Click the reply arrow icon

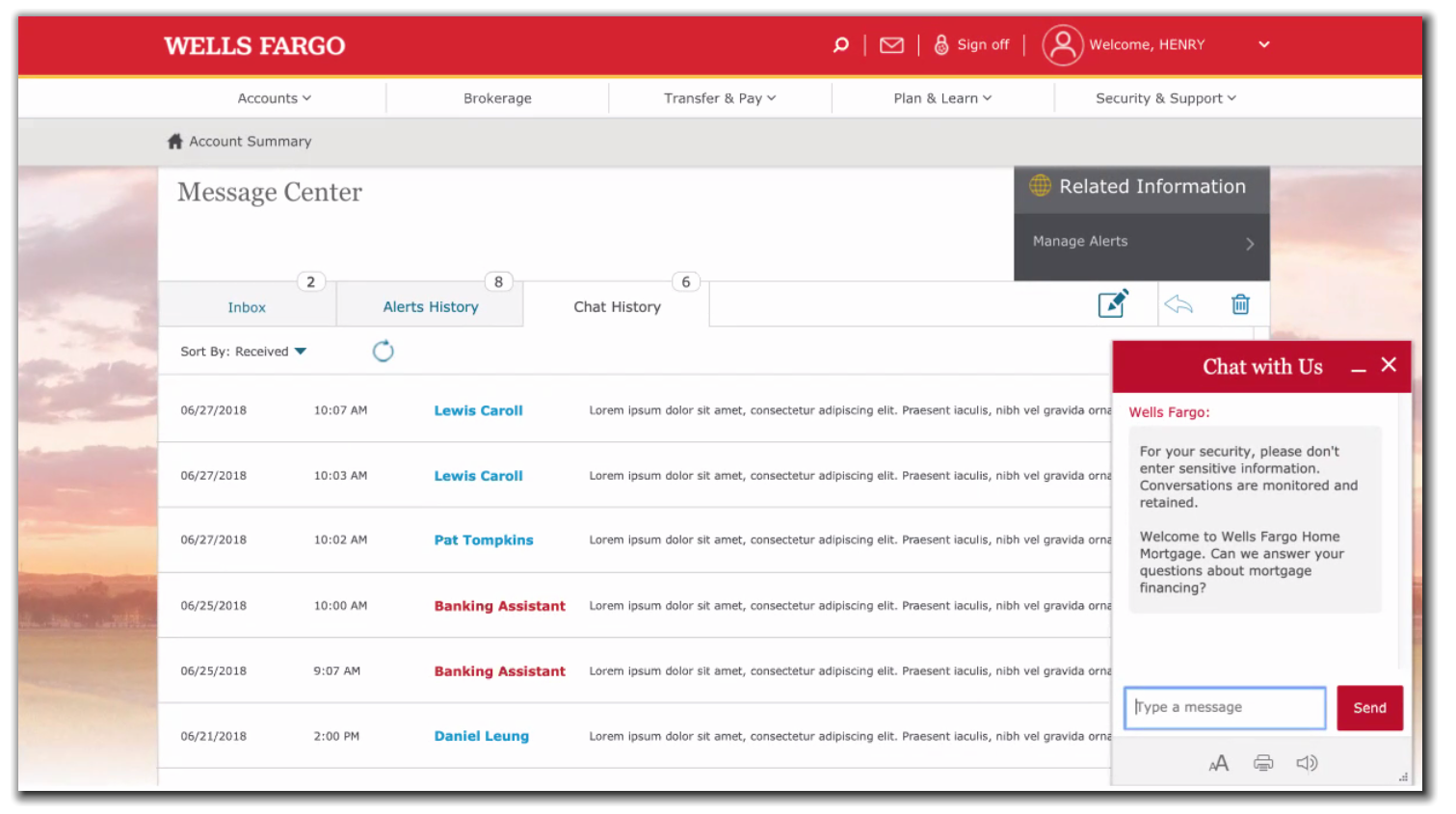[1178, 304]
